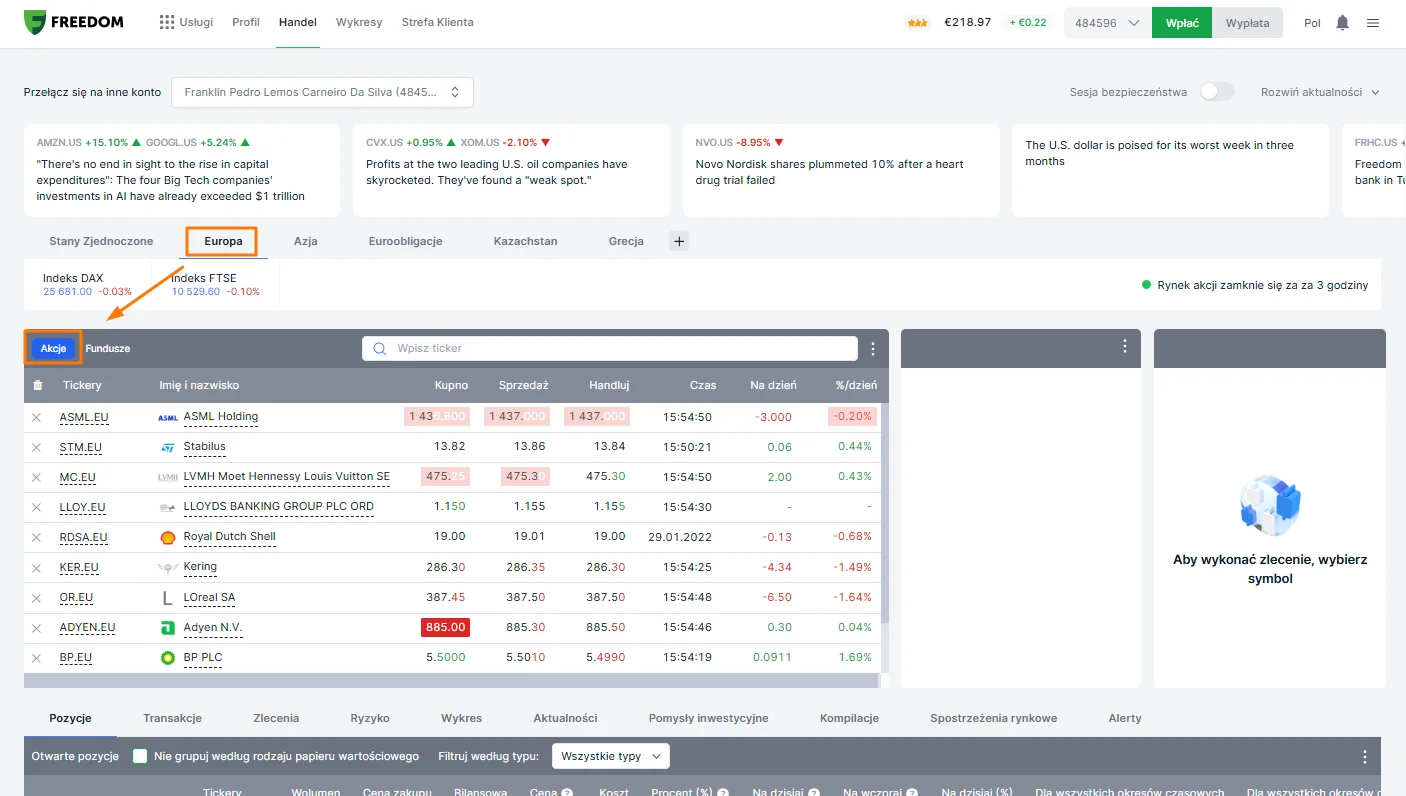1406x796 pixels.
Task: Open the Ryzyko tab
Action: tap(370, 718)
